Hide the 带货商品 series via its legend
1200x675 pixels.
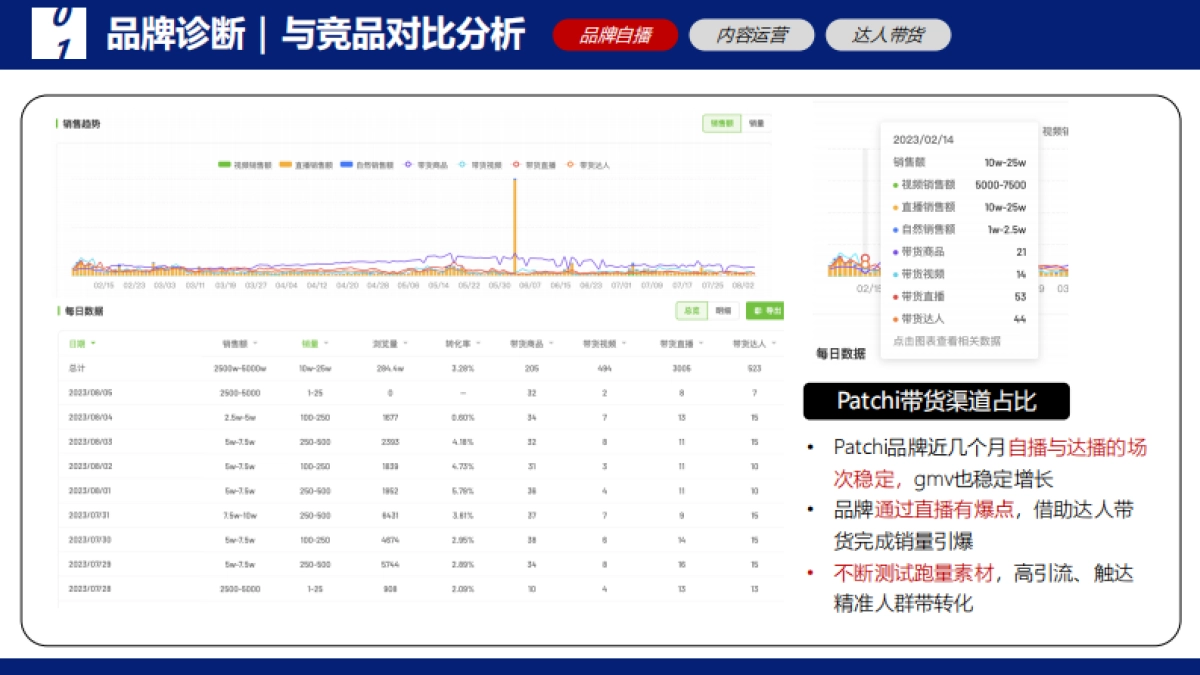pos(427,166)
